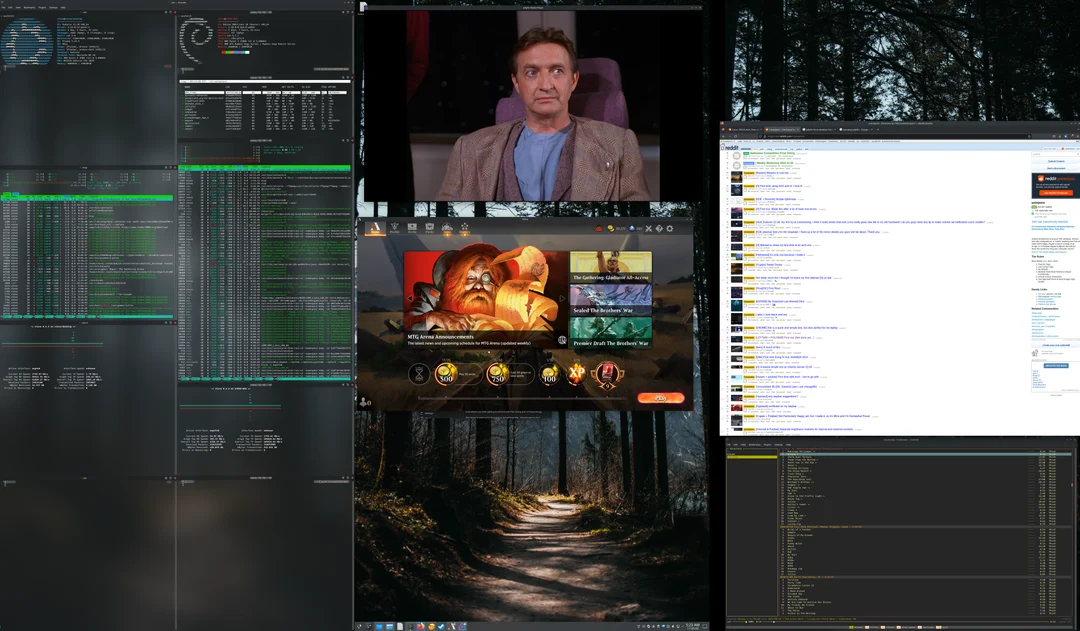
Task: Click the gems counter icon in MTG Arena
Action: (x=632, y=228)
